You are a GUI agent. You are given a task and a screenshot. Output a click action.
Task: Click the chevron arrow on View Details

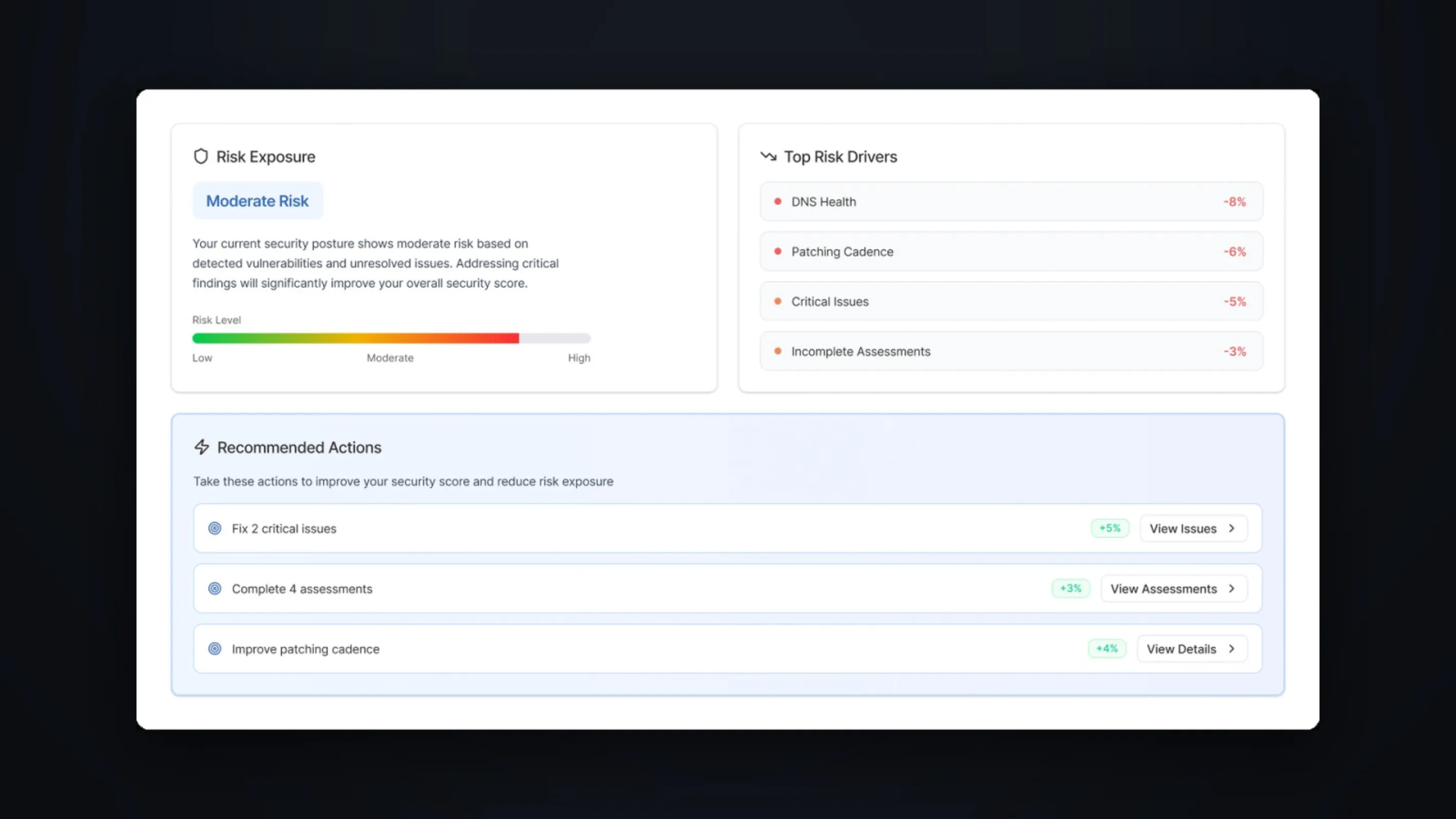click(1232, 649)
